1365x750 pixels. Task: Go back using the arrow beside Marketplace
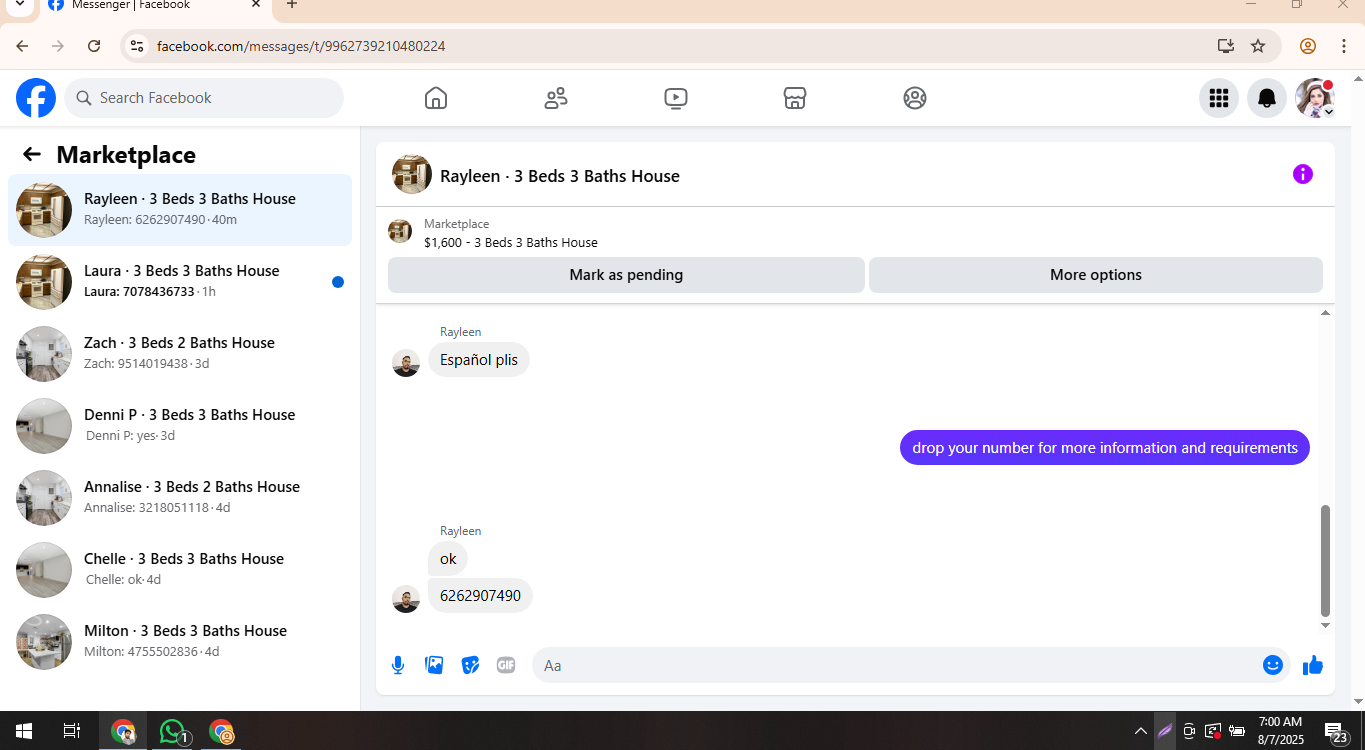[32, 154]
